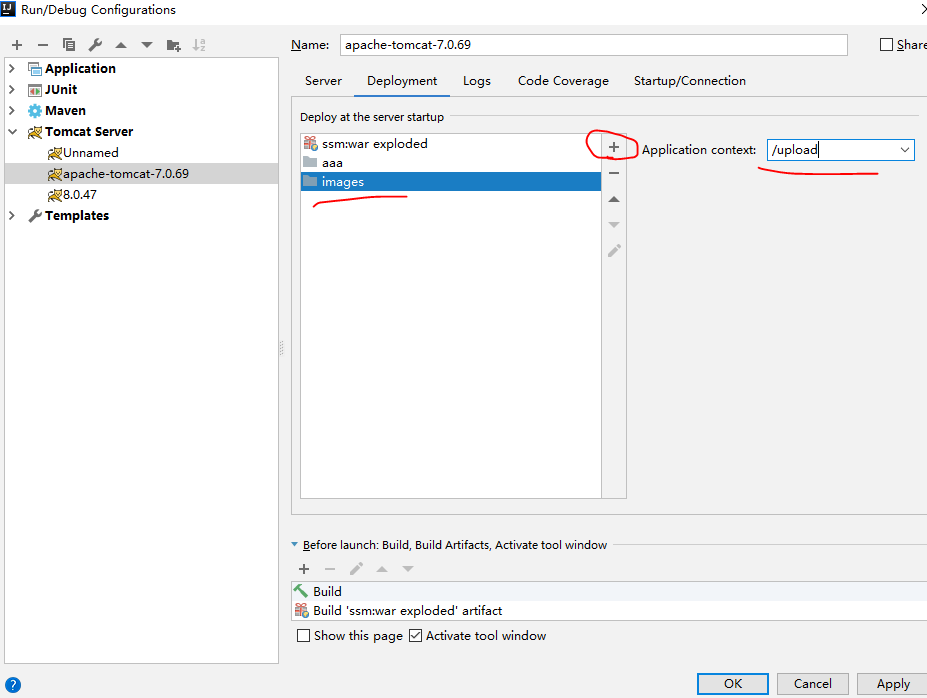Viewport: 927px width, 698px height.
Task: Select apache-tomcat-7.0.69 in the tree
Action: [x=141, y=174]
